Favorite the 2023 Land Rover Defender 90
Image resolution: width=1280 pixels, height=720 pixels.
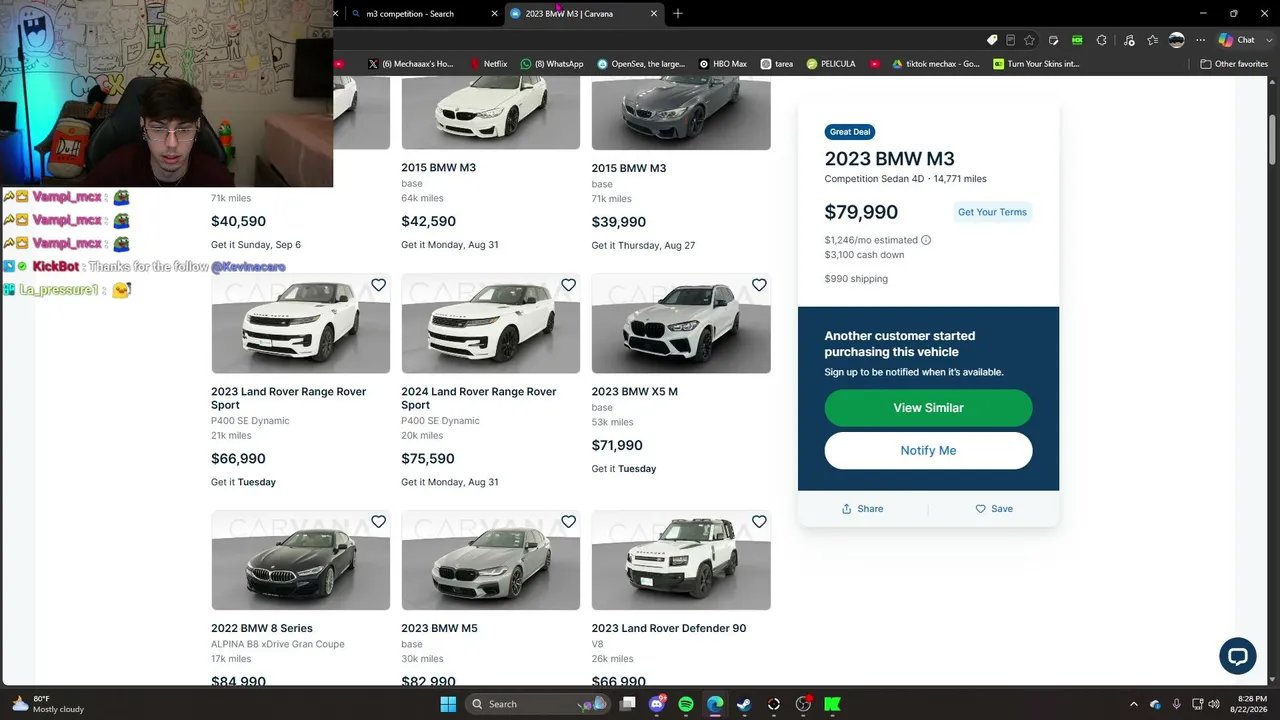coord(759,521)
